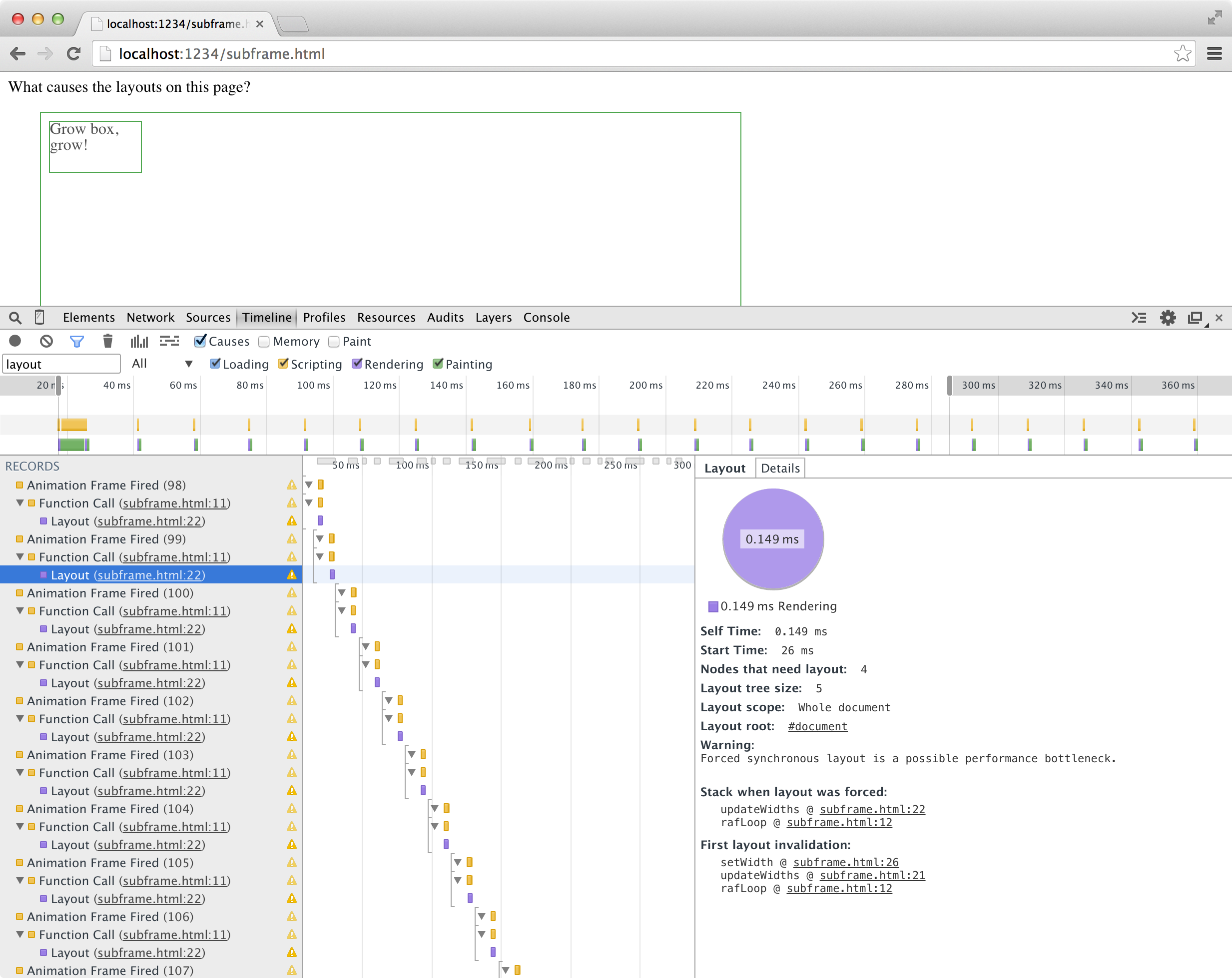Collapse Function Call under Animation Frame 101
Screen dimensions: 1232x978
tap(20, 665)
